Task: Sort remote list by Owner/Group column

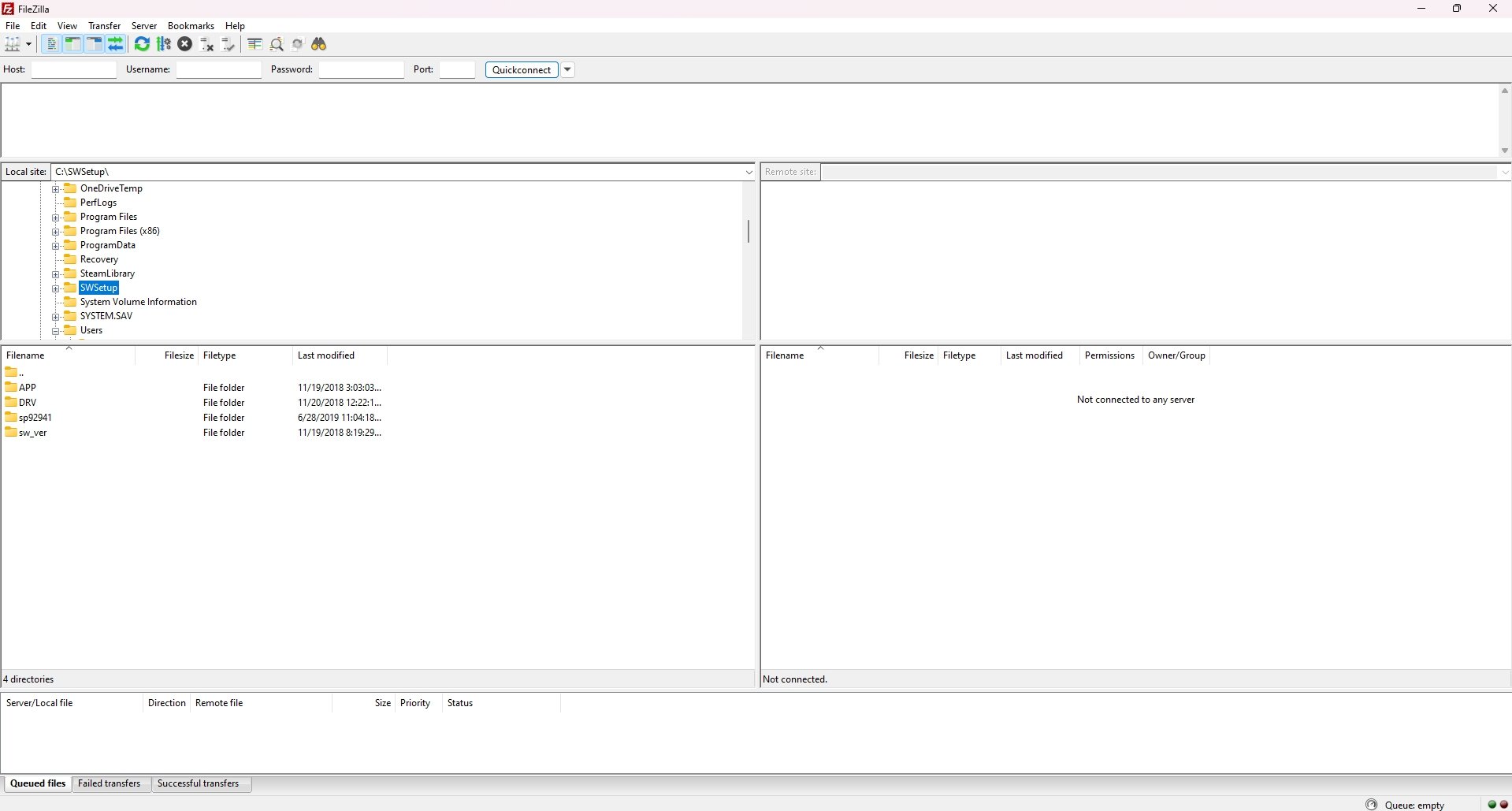Action: [x=1176, y=355]
